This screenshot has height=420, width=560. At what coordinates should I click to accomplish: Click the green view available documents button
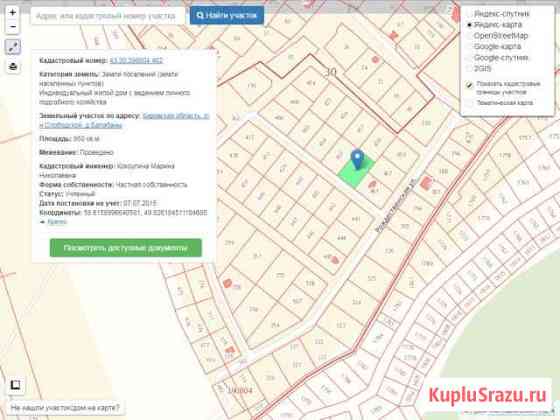point(126,248)
